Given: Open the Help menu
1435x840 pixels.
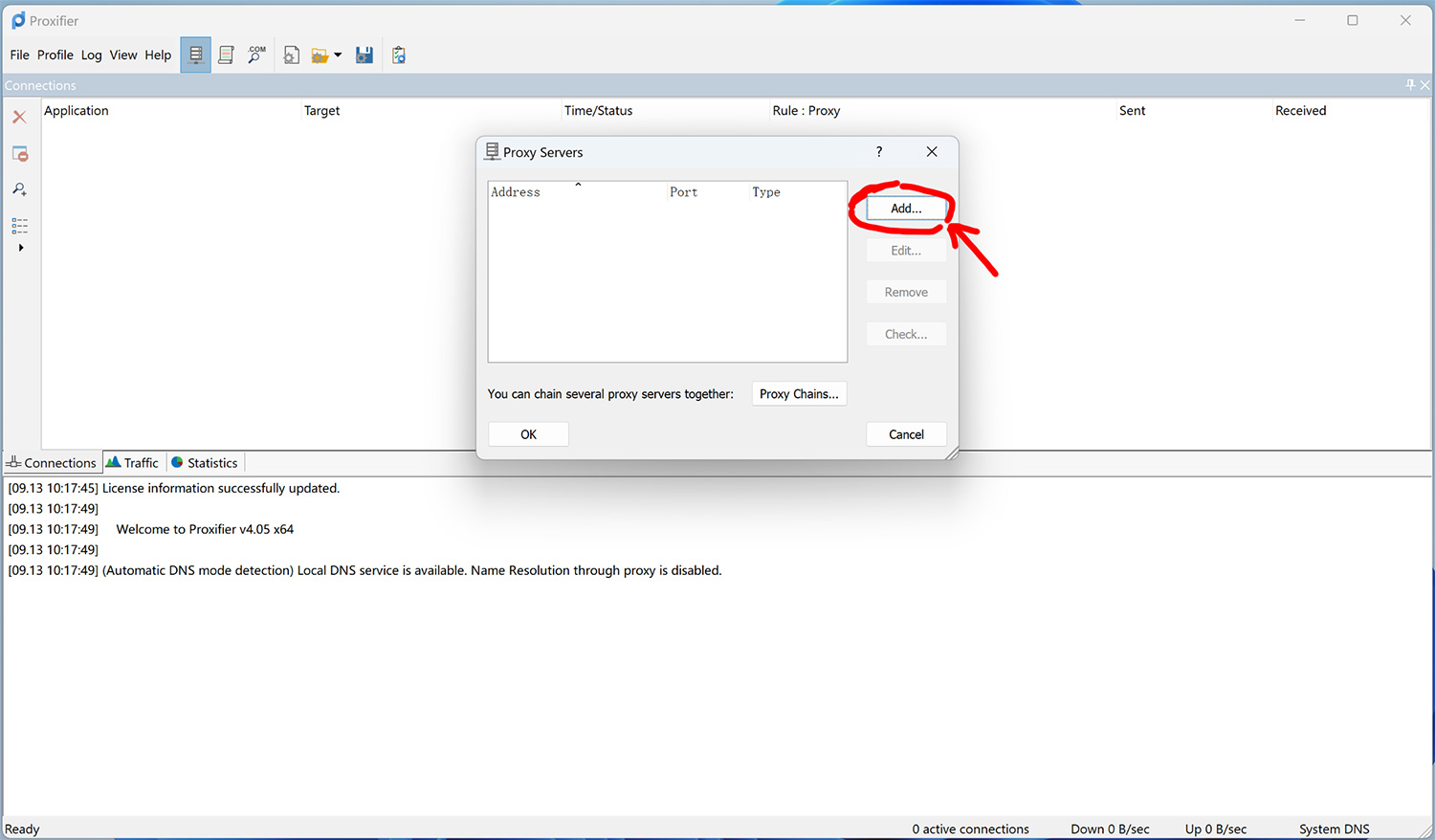Looking at the screenshot, I should pos(158,55).
